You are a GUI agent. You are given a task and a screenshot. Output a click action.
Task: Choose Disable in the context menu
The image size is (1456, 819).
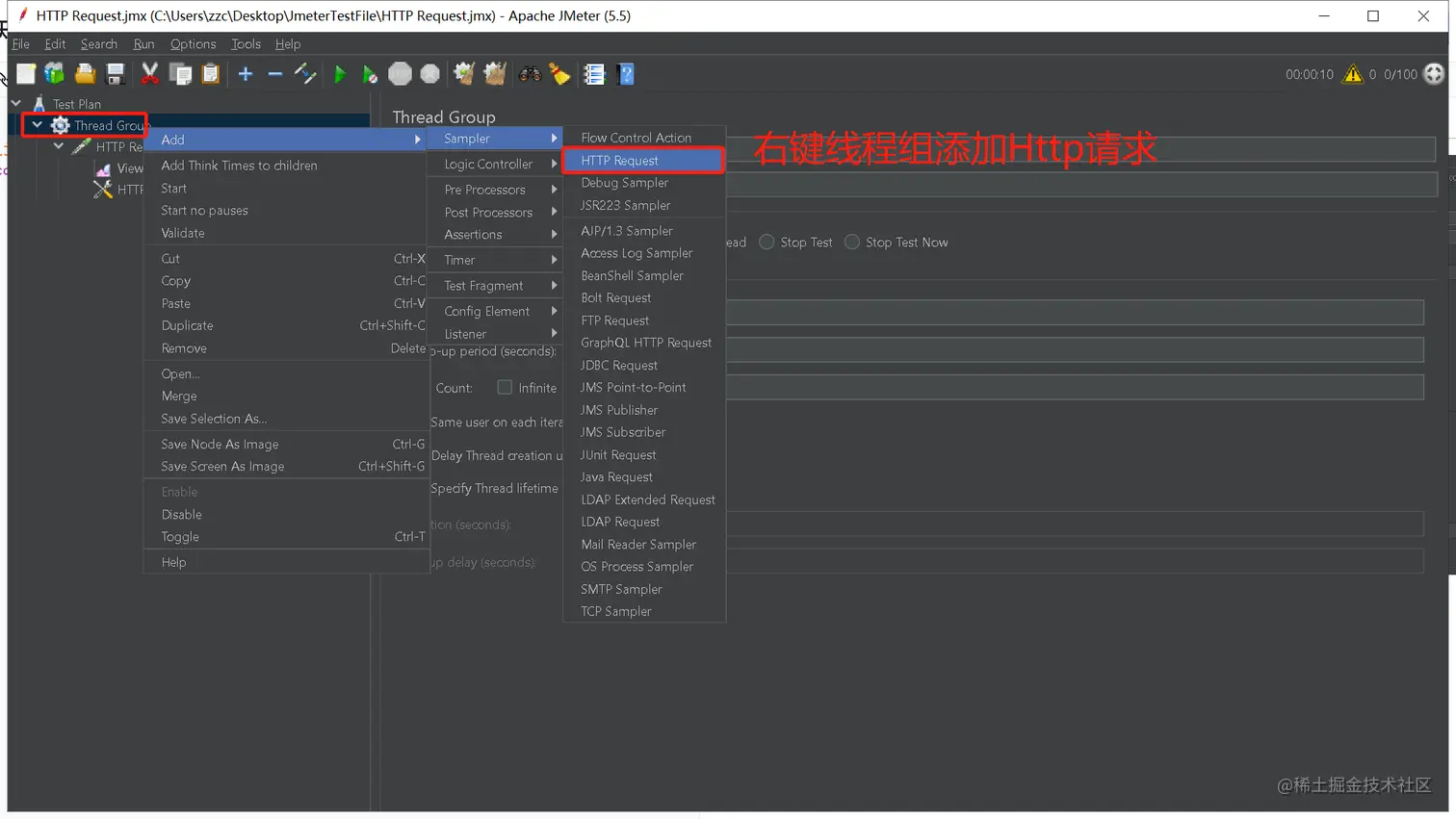tap(286, 515)
